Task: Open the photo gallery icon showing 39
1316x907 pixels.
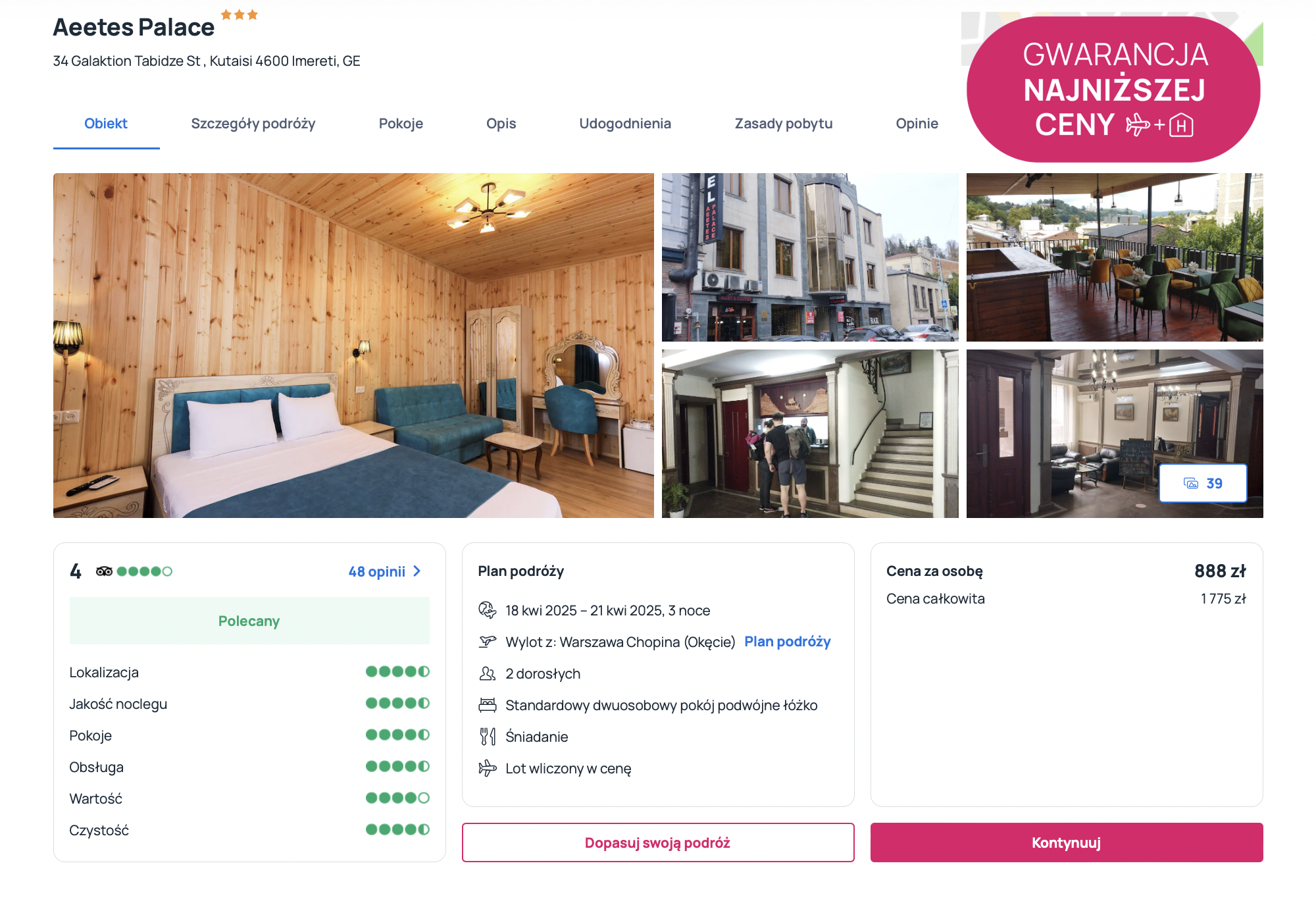Action: click(1202, 483)
